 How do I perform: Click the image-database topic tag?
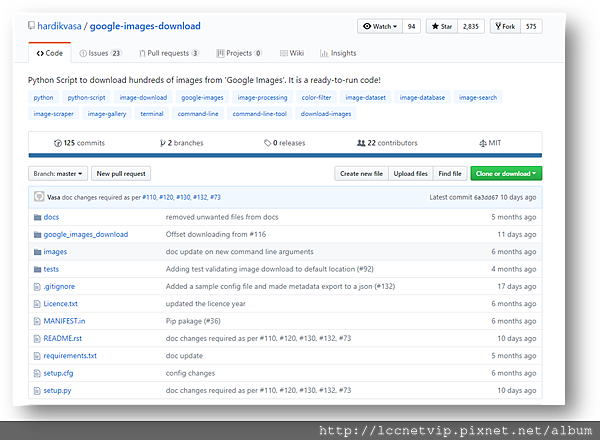[x=422, y=98]
